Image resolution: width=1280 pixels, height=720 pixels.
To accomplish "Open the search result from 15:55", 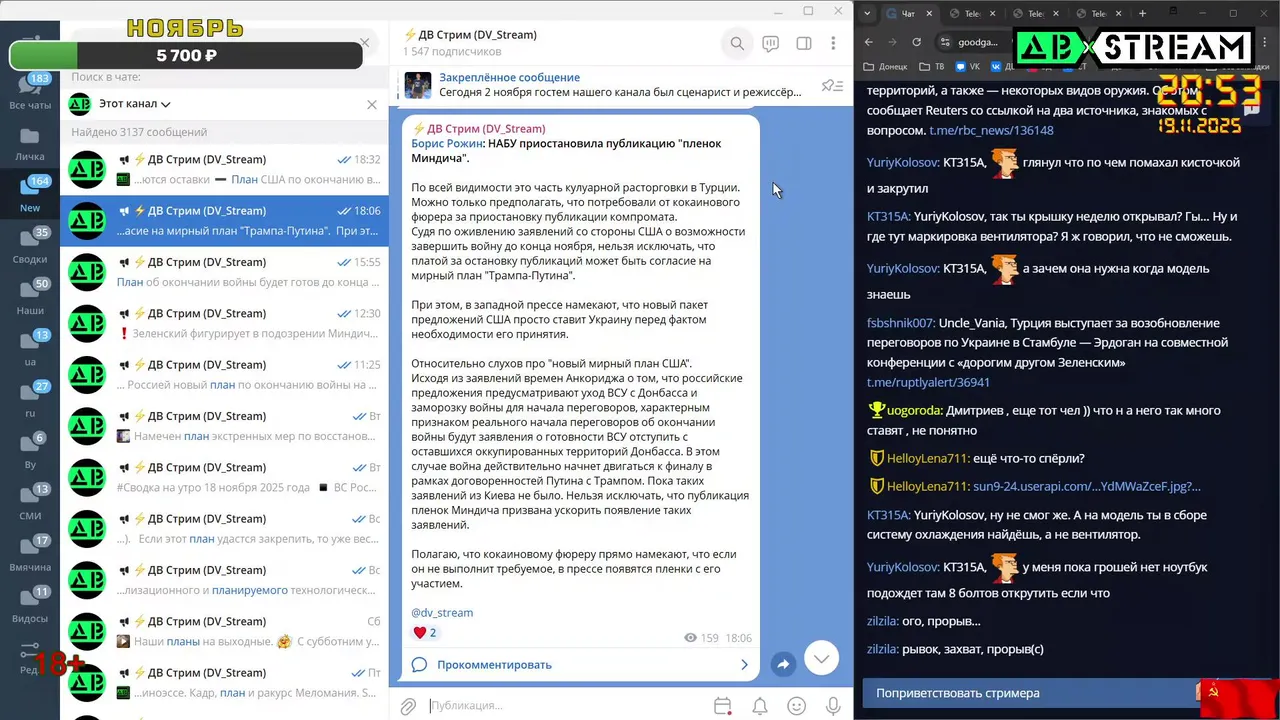I will click(x=224, y=272).
